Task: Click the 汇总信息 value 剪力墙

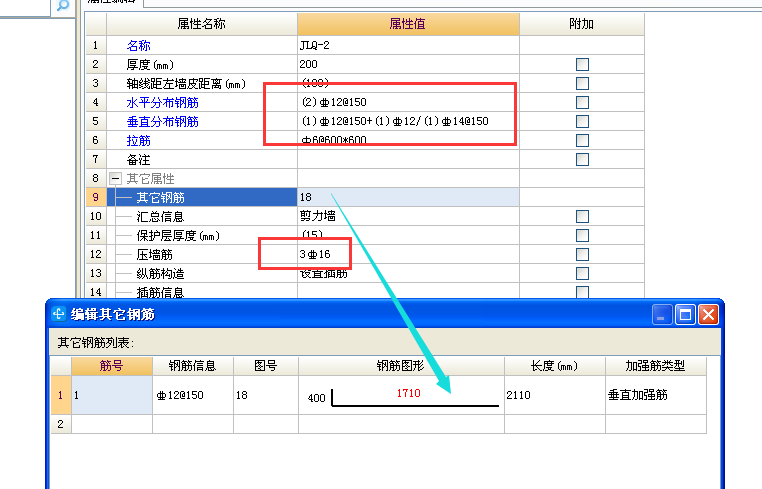Action: tap(408, 216)
